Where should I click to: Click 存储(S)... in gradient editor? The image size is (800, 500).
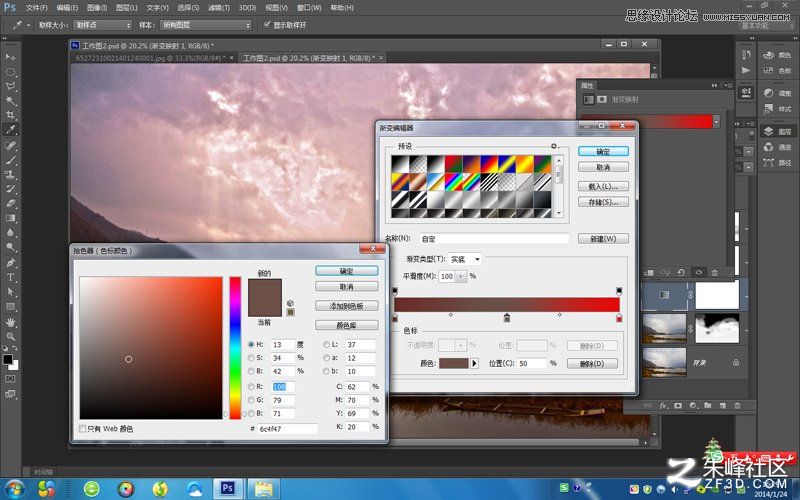(603, 202)
